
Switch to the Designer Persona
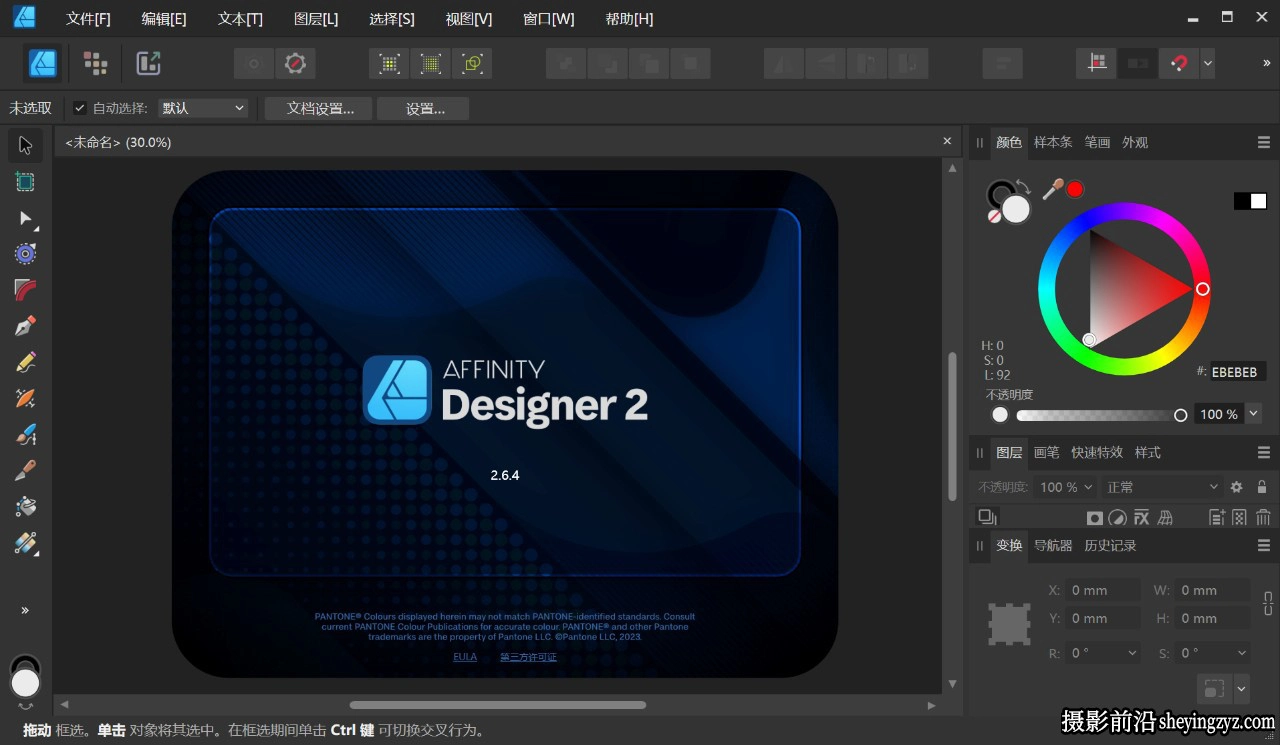(x=43, y=63)
